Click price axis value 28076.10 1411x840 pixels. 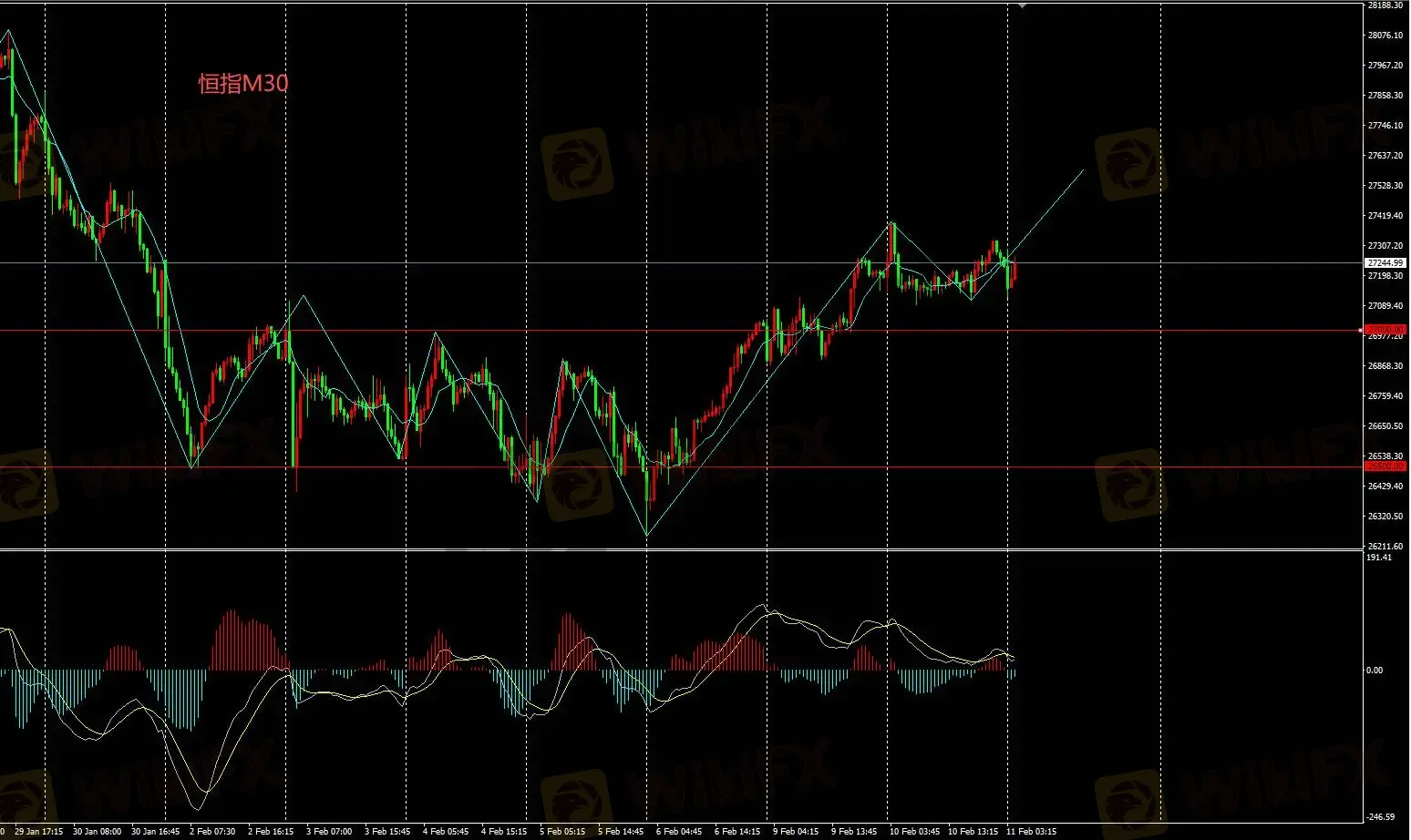tap(1385, 36)
